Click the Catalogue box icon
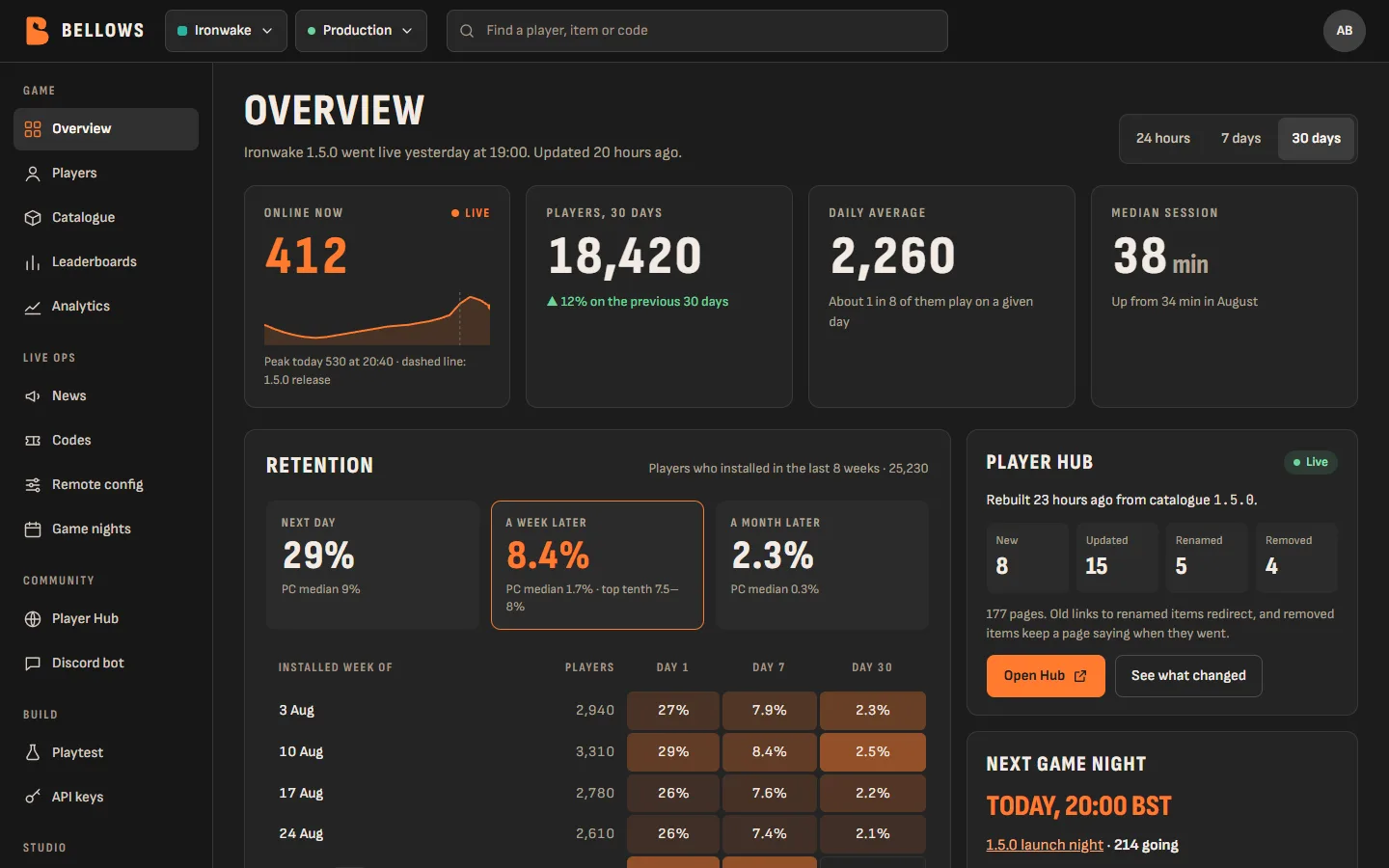Screen dimensions: 1389x868 (x=33, y=218)
